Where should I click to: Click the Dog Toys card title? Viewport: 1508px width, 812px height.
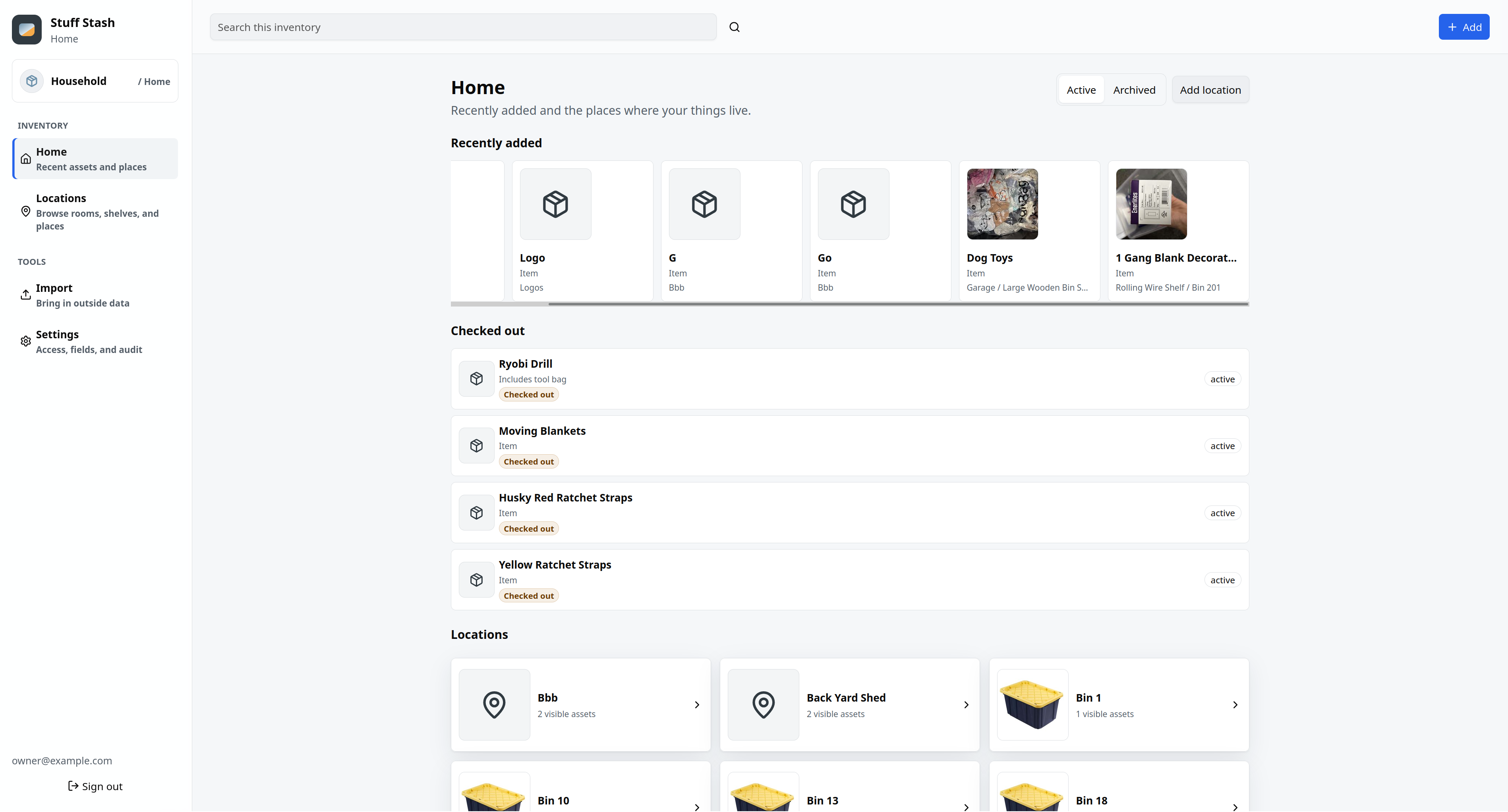989,258
